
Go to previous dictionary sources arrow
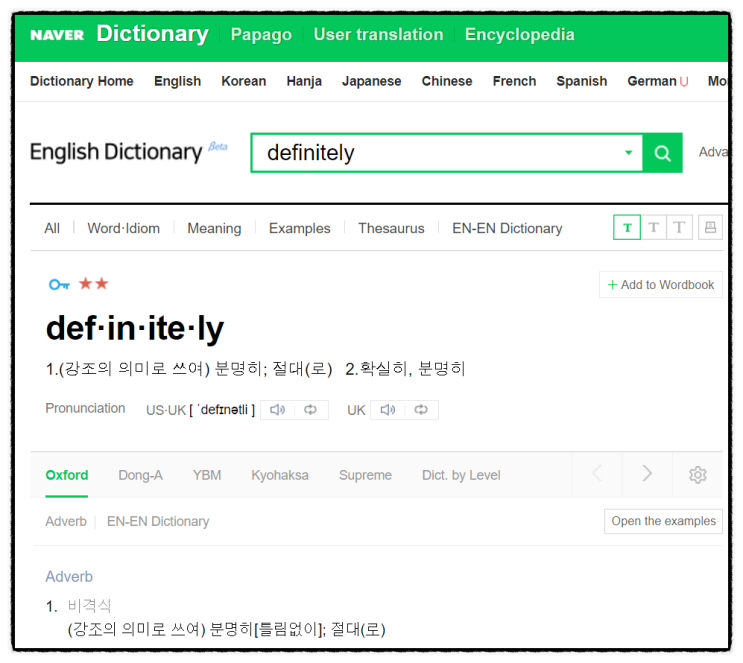point(597,473)
